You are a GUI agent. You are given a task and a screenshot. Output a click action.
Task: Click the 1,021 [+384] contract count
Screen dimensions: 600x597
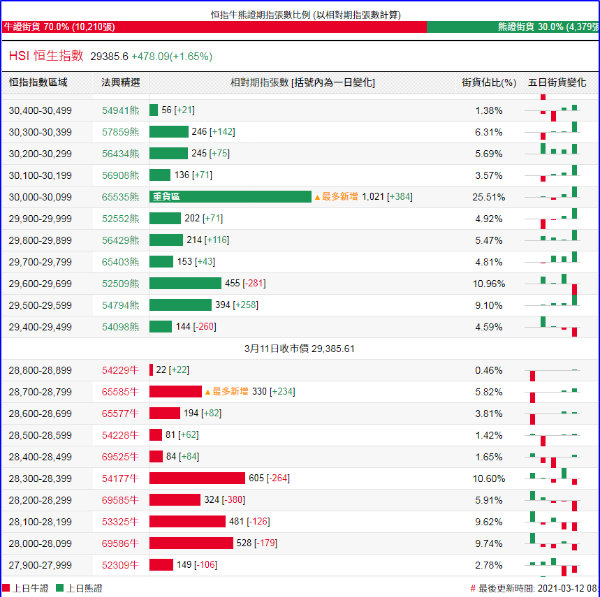[x=387, y=197]
